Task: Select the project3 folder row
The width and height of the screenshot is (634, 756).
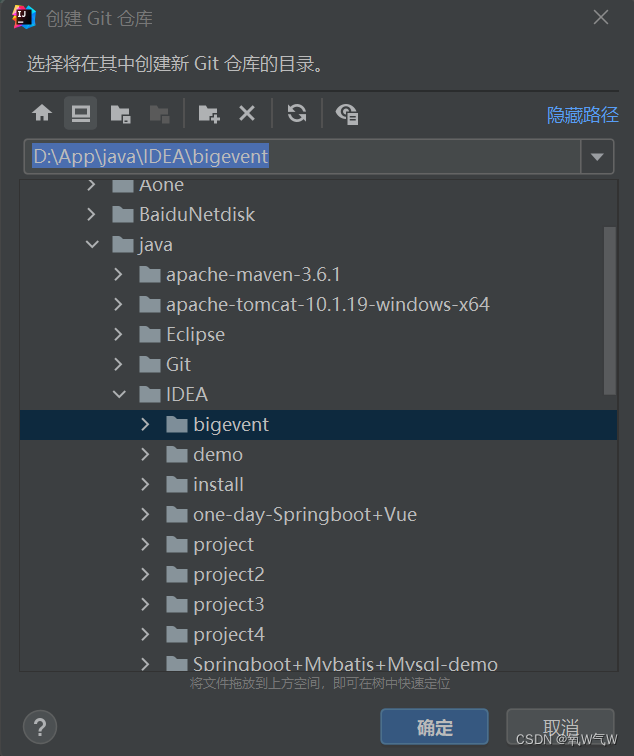Action: (318, 604)
